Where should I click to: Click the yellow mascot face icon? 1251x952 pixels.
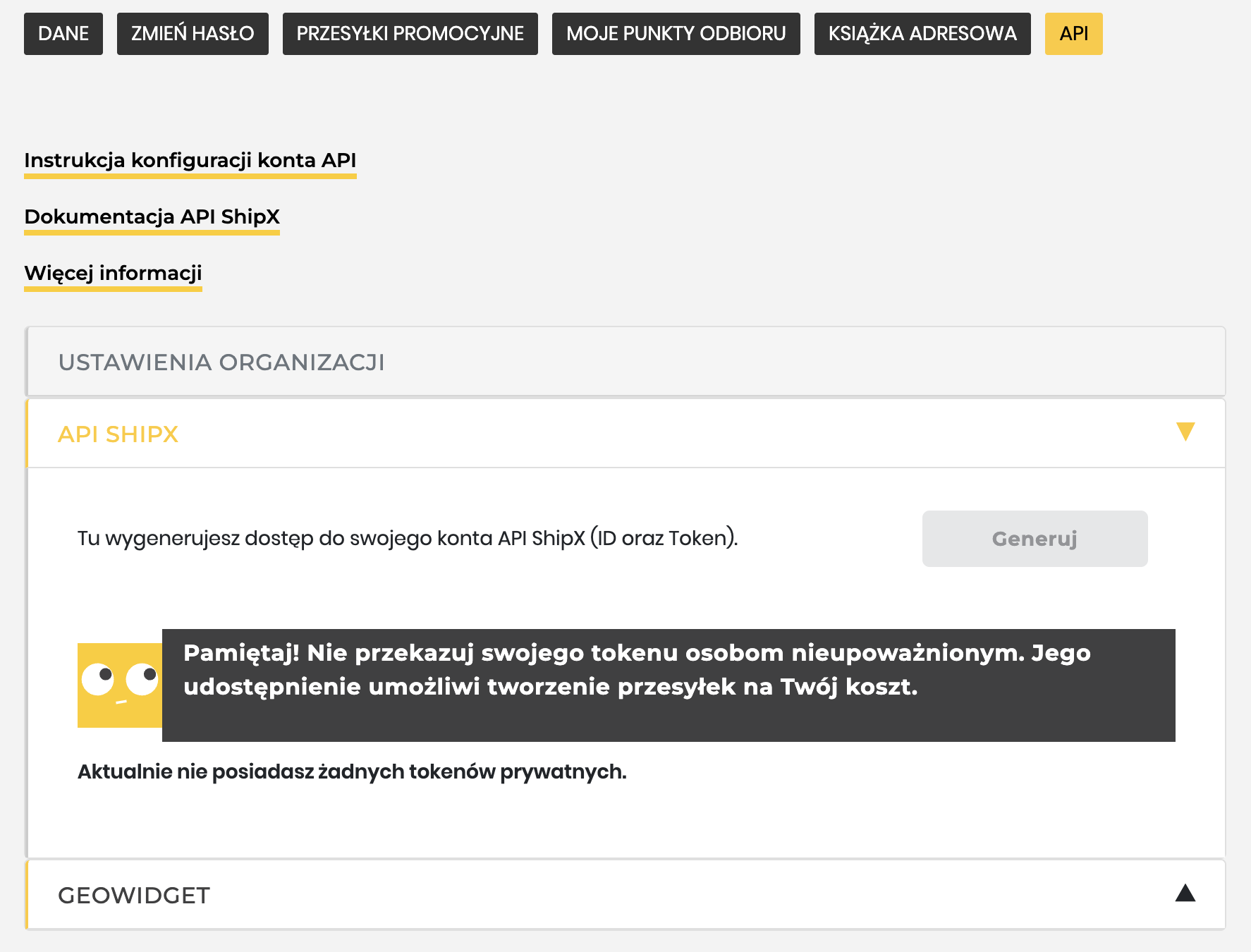click(x=120, y=685)
